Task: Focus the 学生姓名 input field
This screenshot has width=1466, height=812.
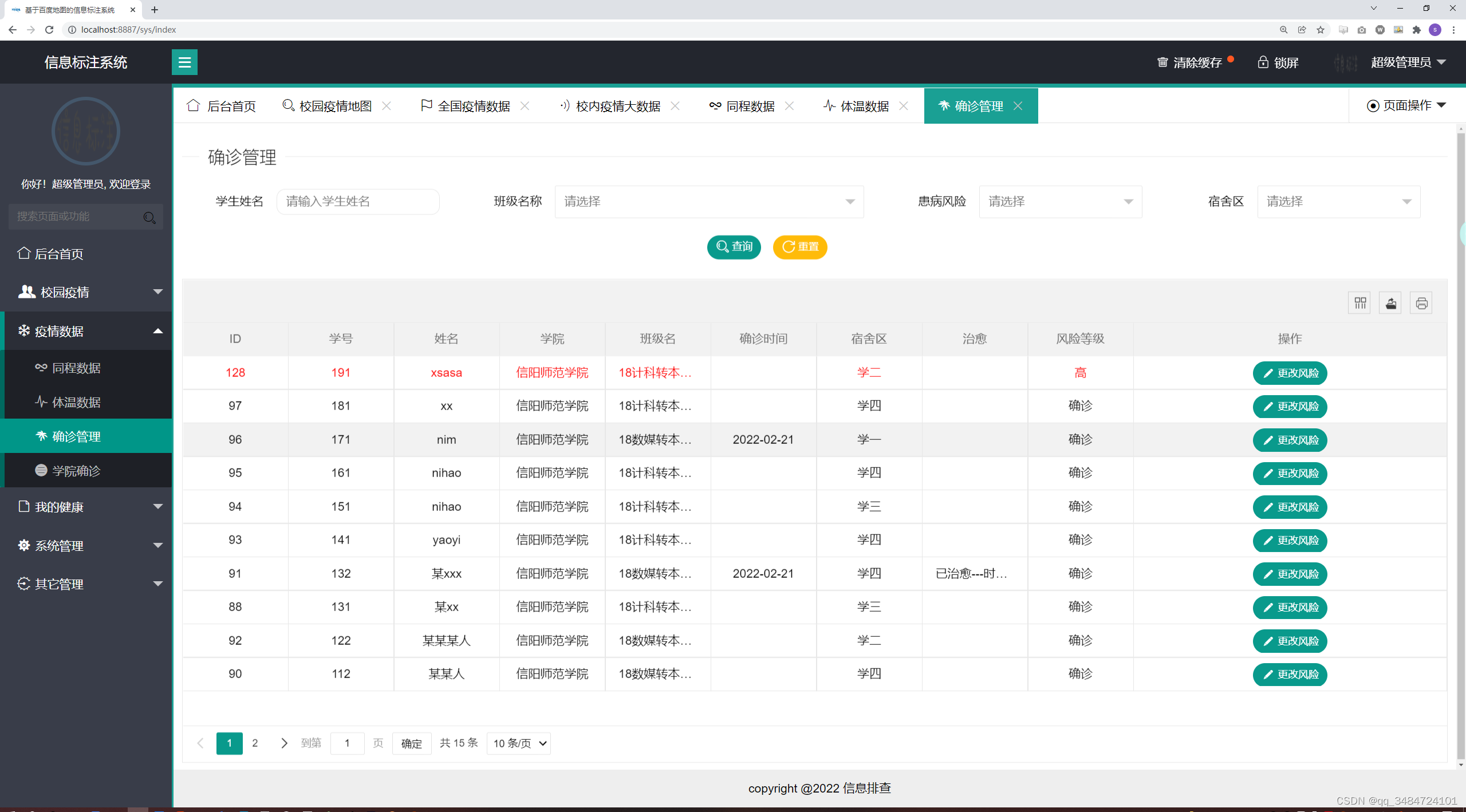Action: (358, 202)
